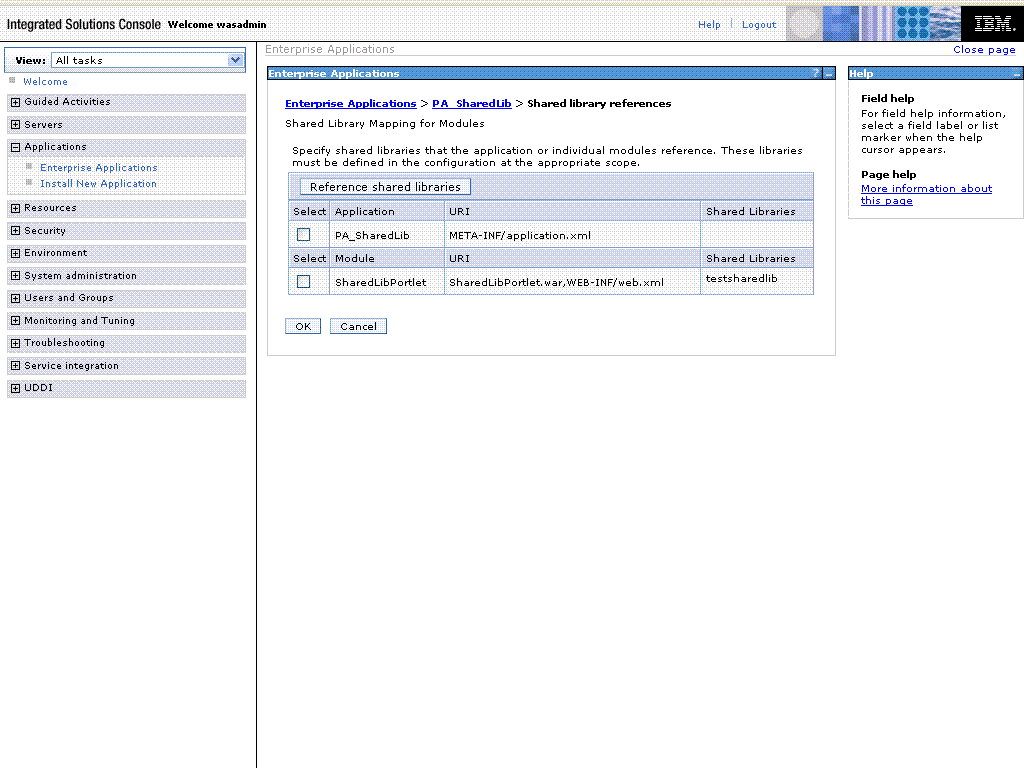
Task: Click the Environment label
Action: click(x=56, y=253)
